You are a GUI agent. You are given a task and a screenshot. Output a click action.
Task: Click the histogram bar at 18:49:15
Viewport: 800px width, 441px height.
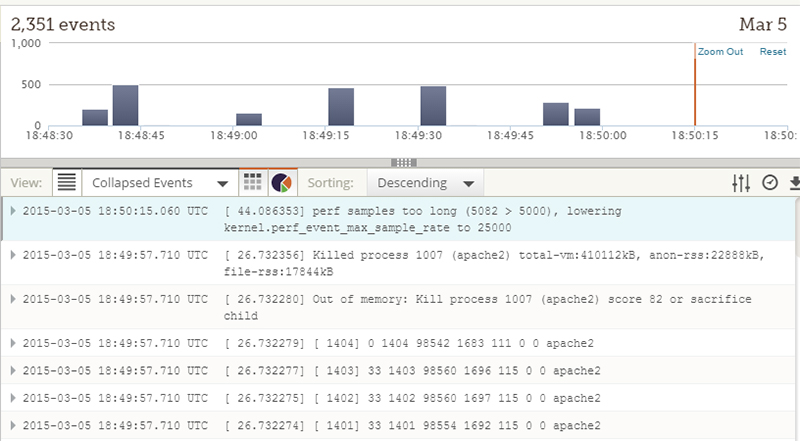341,107
